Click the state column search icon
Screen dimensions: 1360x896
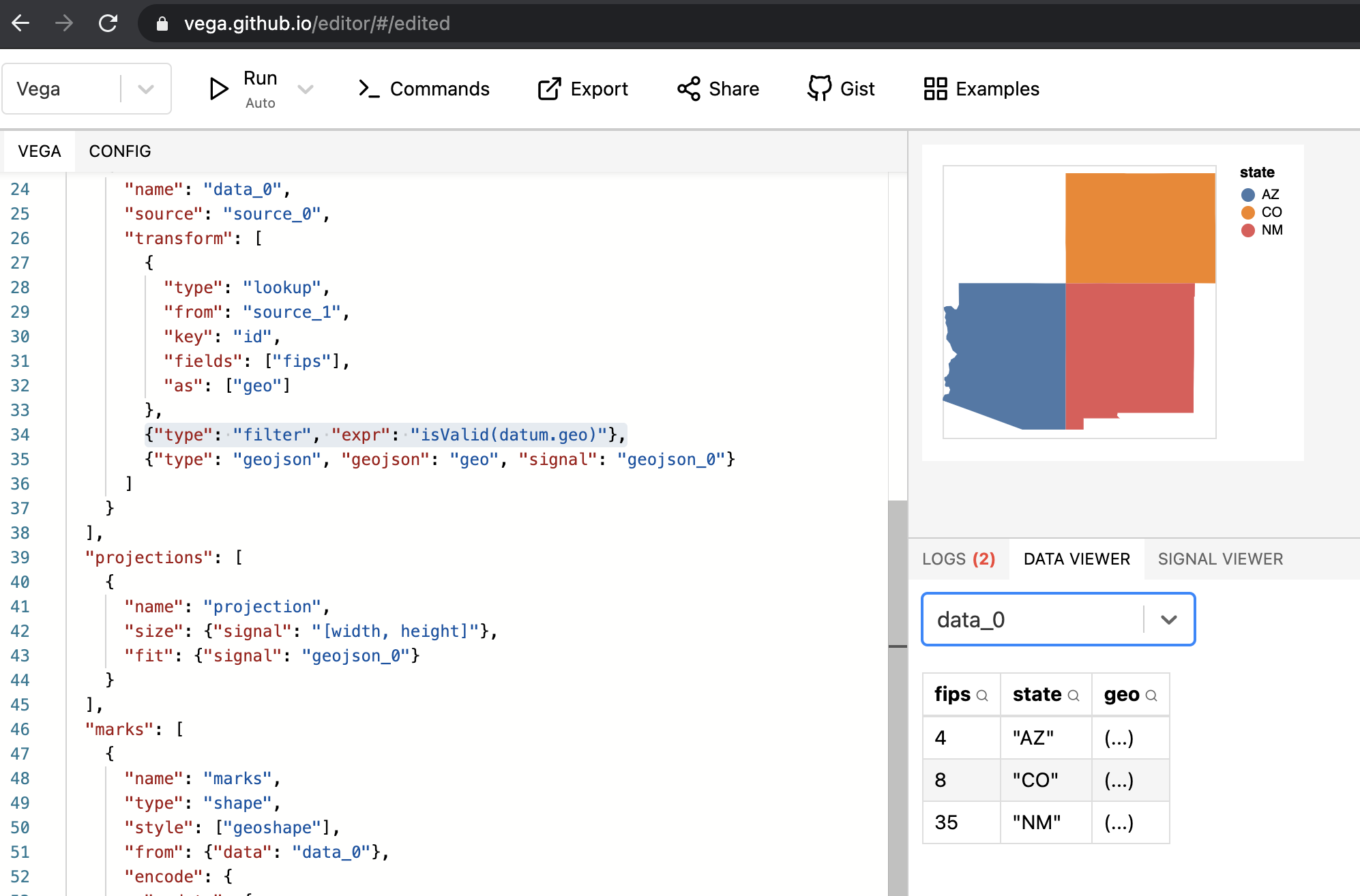(1074, 696)
